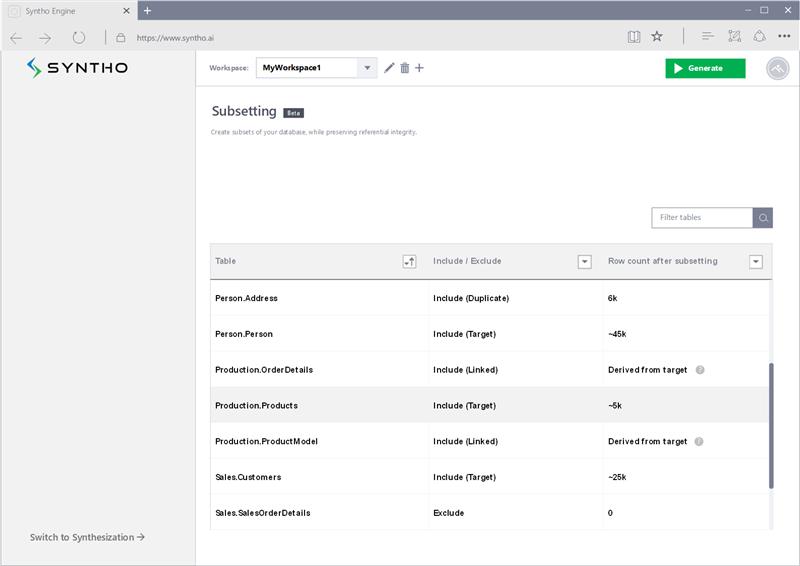Click the lock icon beside the URL
The height and width of the screenshot is (566, 800).
pyautogui.click(x=120, y=37)
